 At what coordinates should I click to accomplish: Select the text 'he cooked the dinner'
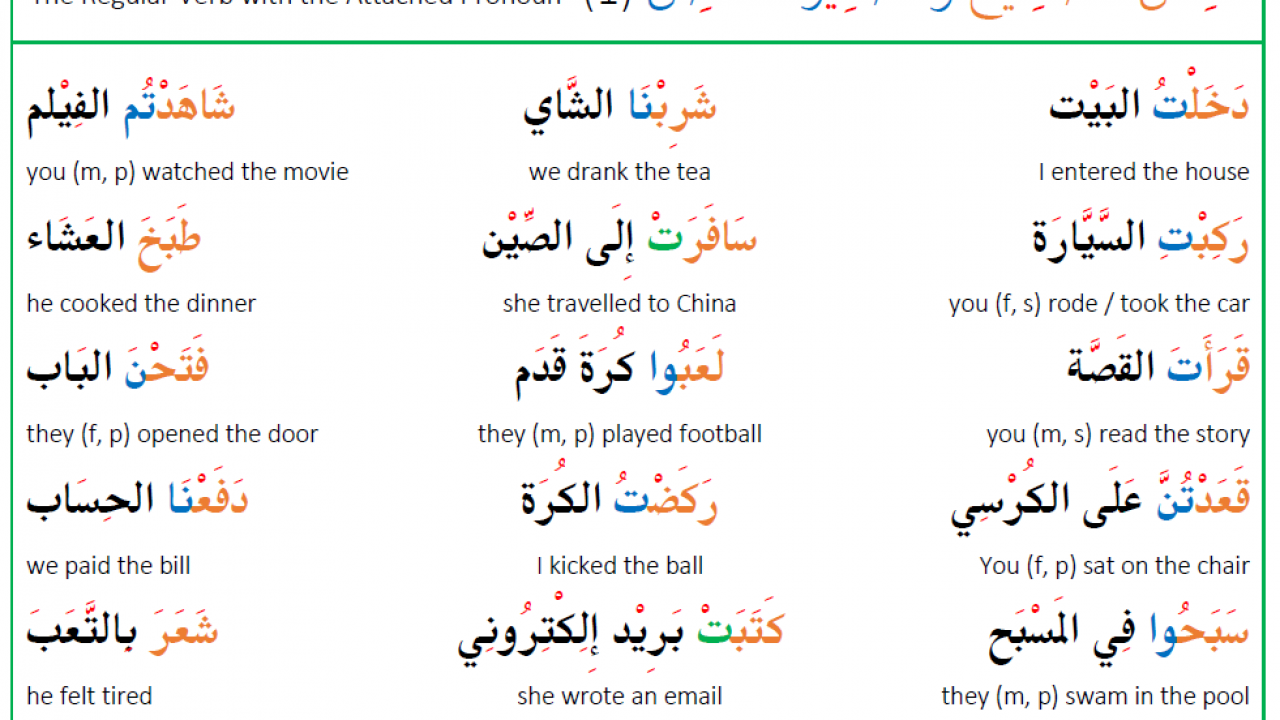[x=141, y=303]
